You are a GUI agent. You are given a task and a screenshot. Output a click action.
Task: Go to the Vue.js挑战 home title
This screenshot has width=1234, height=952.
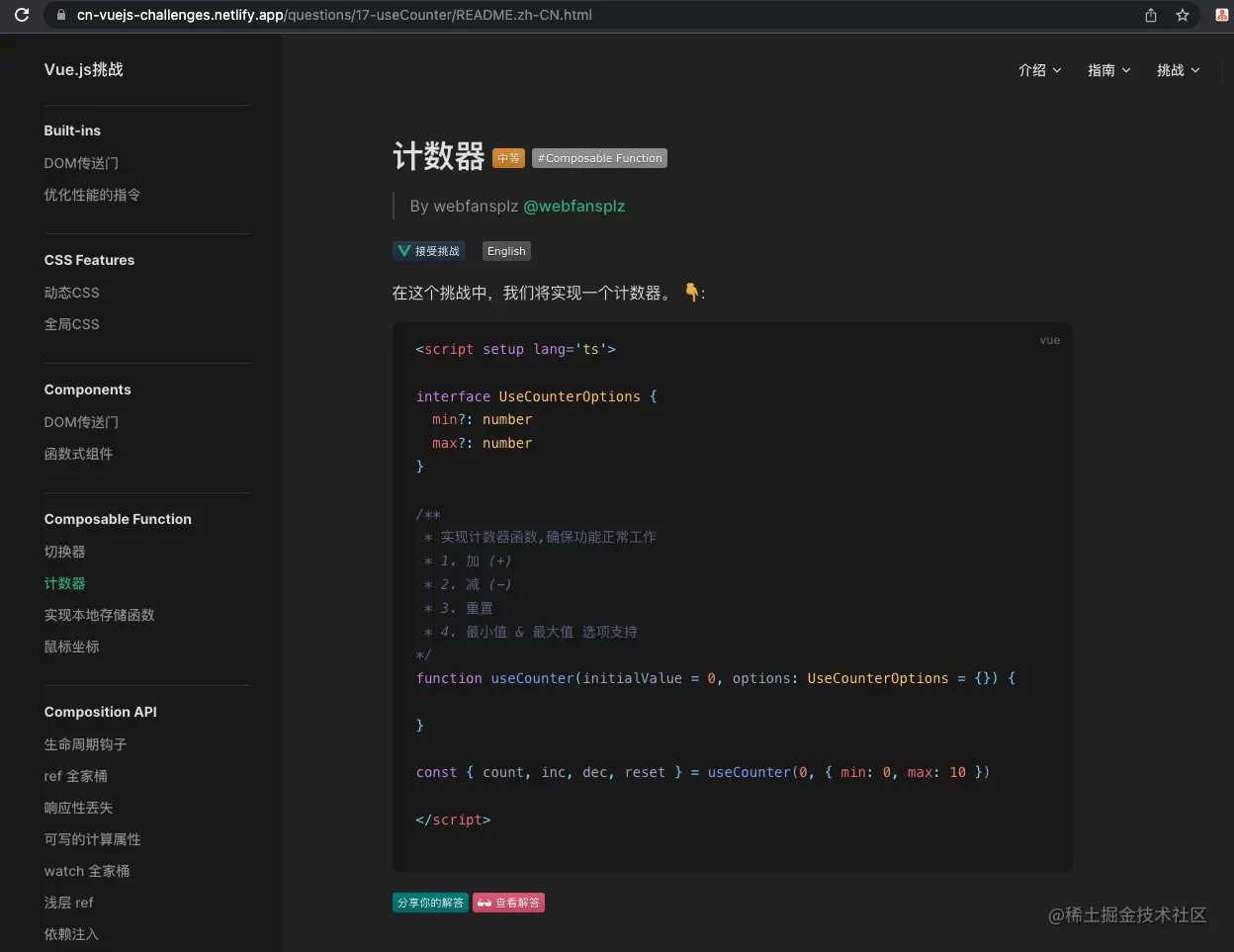(x=84, y=69)
